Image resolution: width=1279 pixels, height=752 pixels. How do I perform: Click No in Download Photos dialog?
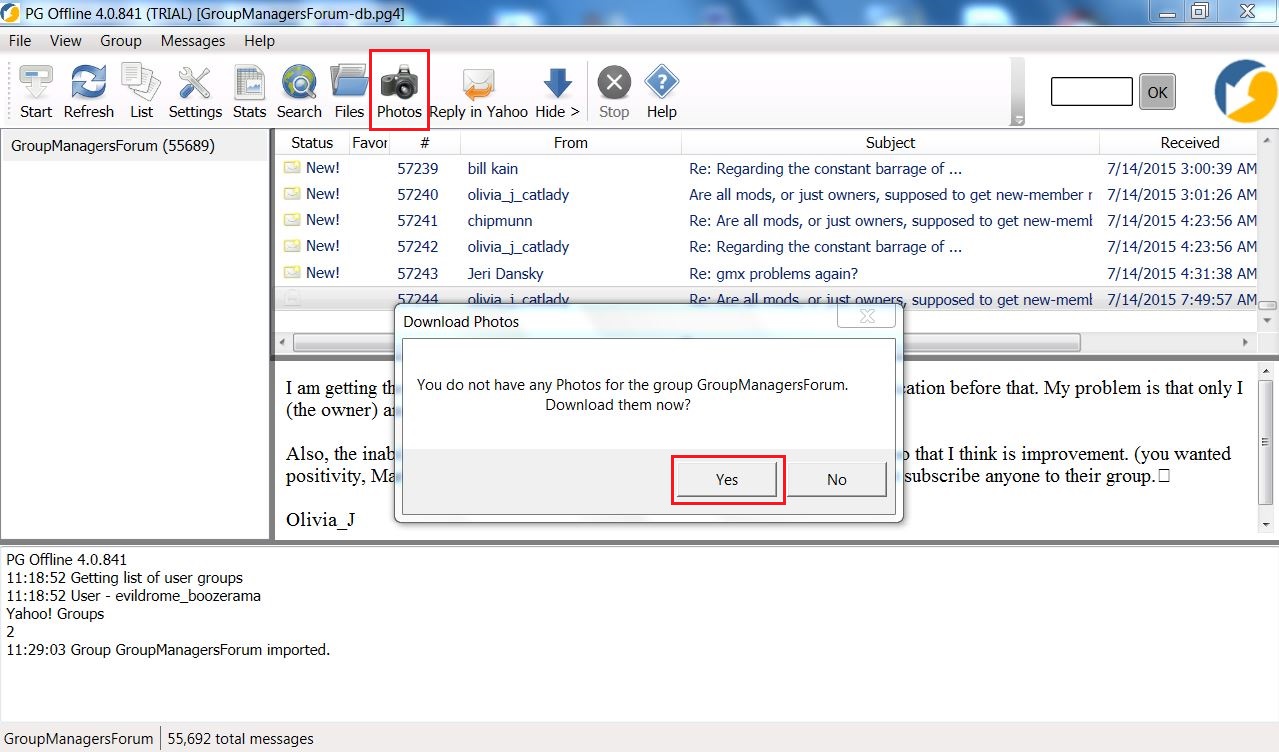tap(837, 480)
